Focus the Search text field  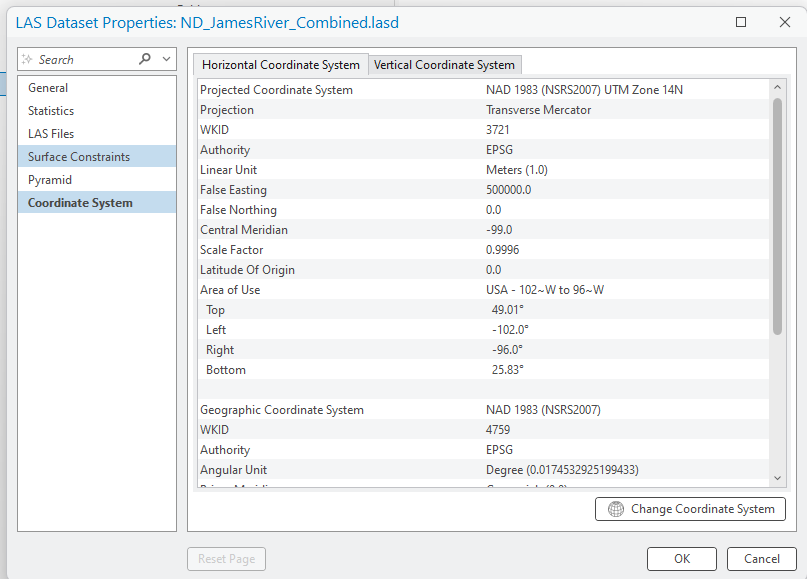80,60
